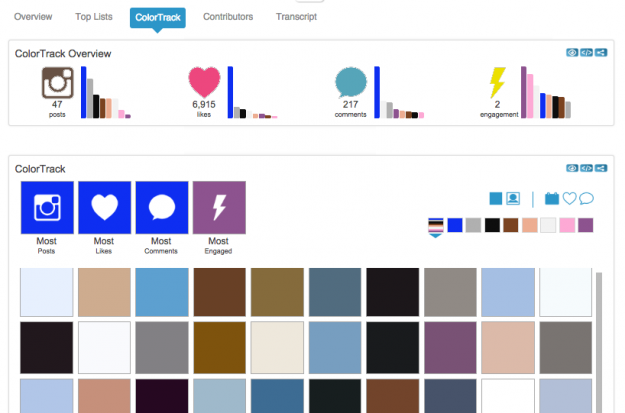
Task: Filter by the peach color swatch
Action: point(530,225)
